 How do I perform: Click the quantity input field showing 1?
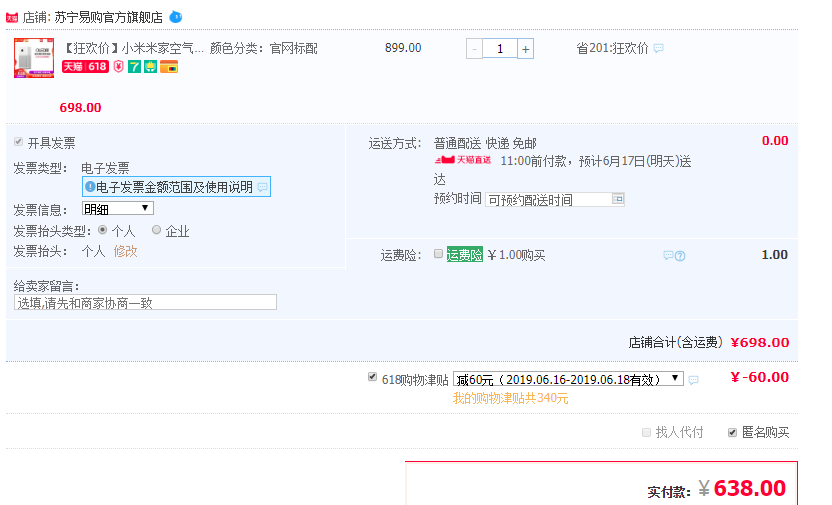pyautogui.click(x=500, y=49)
